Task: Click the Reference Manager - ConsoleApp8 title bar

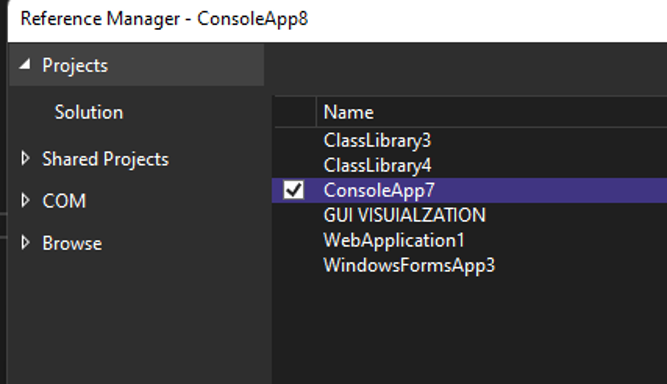Action: coord(337,20)
